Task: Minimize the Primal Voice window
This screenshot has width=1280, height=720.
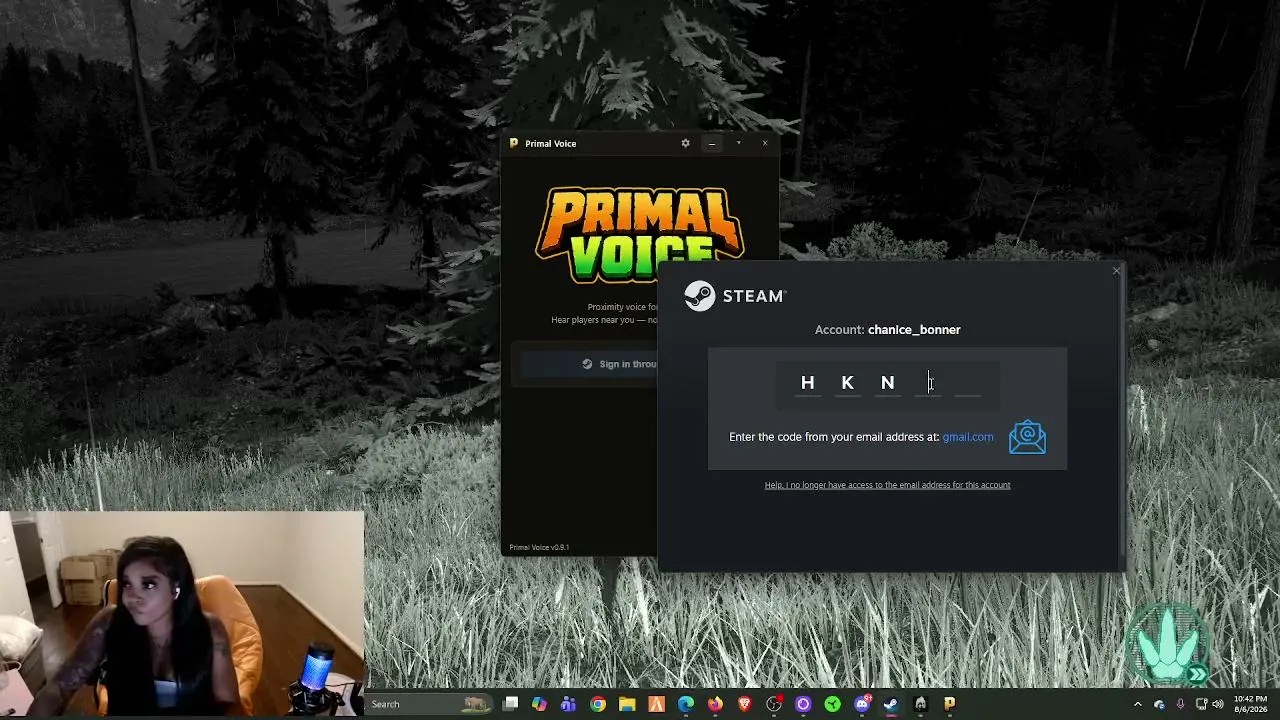Action: [712, 143]
